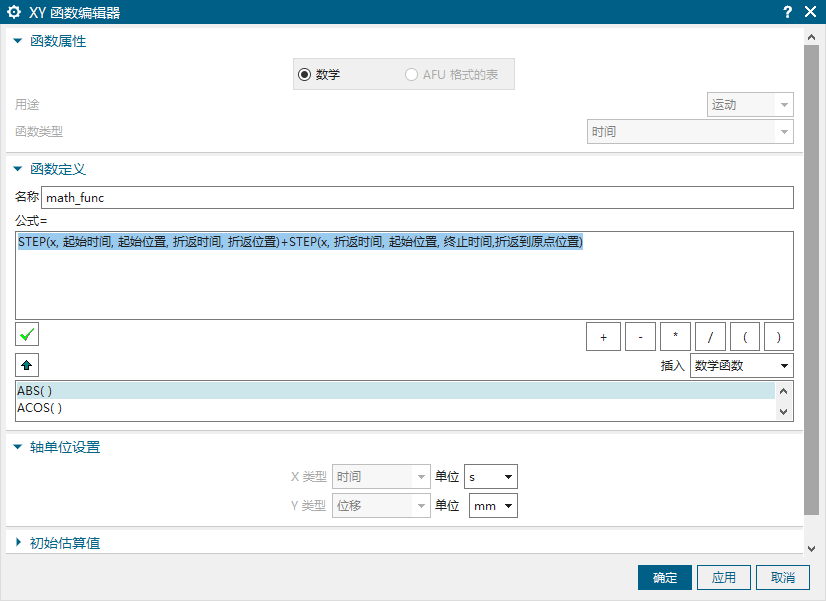
Task: Click the up arrow insert function icon
Action: [27, 365]
